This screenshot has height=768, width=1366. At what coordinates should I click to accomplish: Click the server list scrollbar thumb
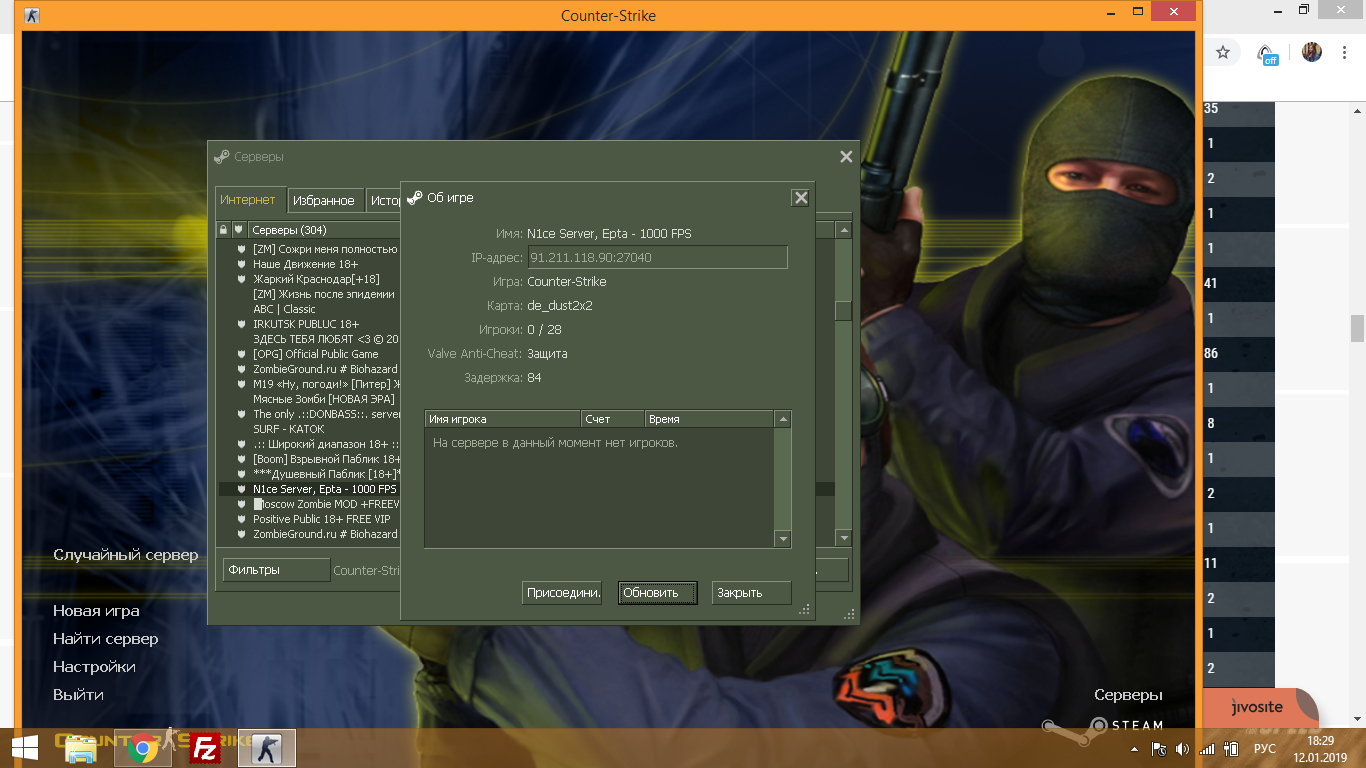point(844,311)
